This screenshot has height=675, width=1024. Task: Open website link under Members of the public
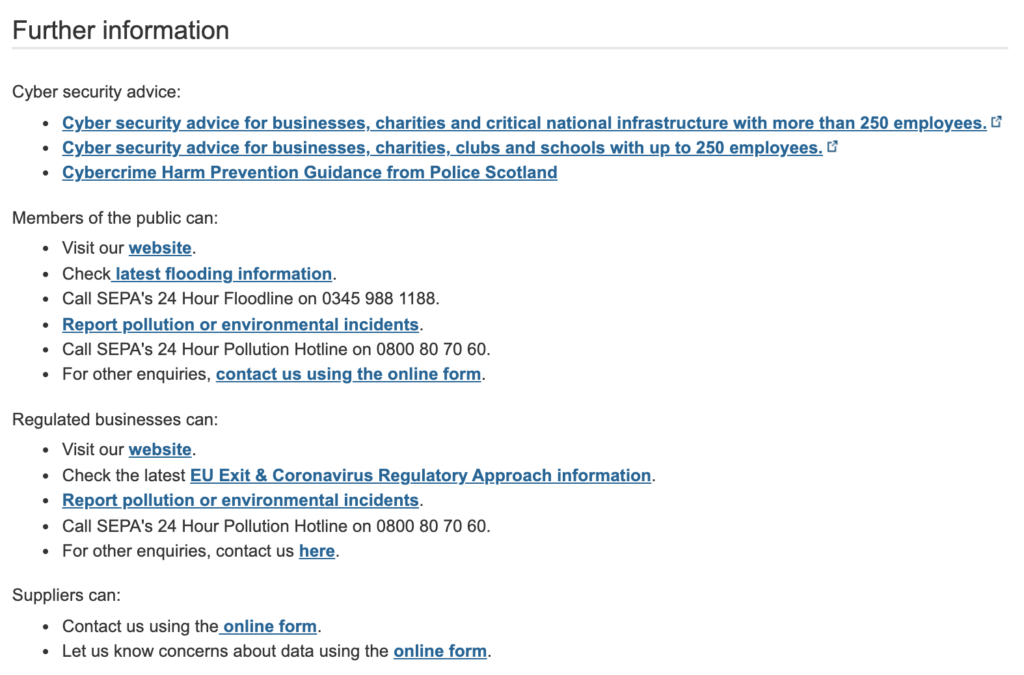pyautogui.click(x=160, y=248)
